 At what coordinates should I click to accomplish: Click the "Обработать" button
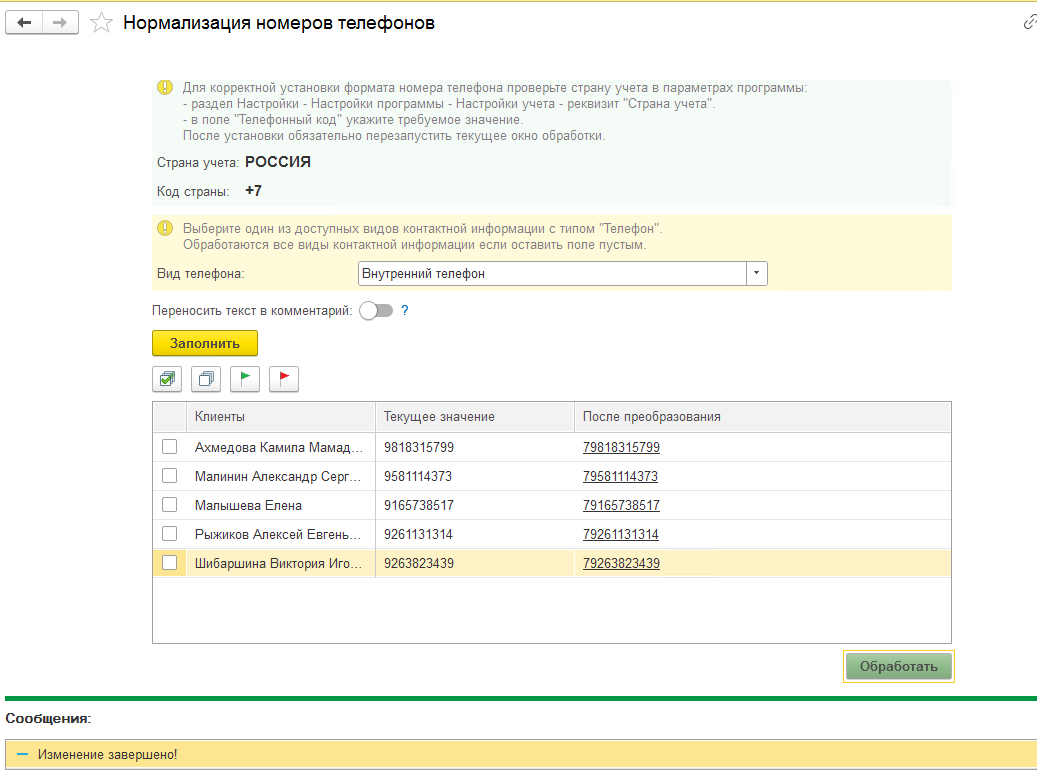[x=899, y=667]
